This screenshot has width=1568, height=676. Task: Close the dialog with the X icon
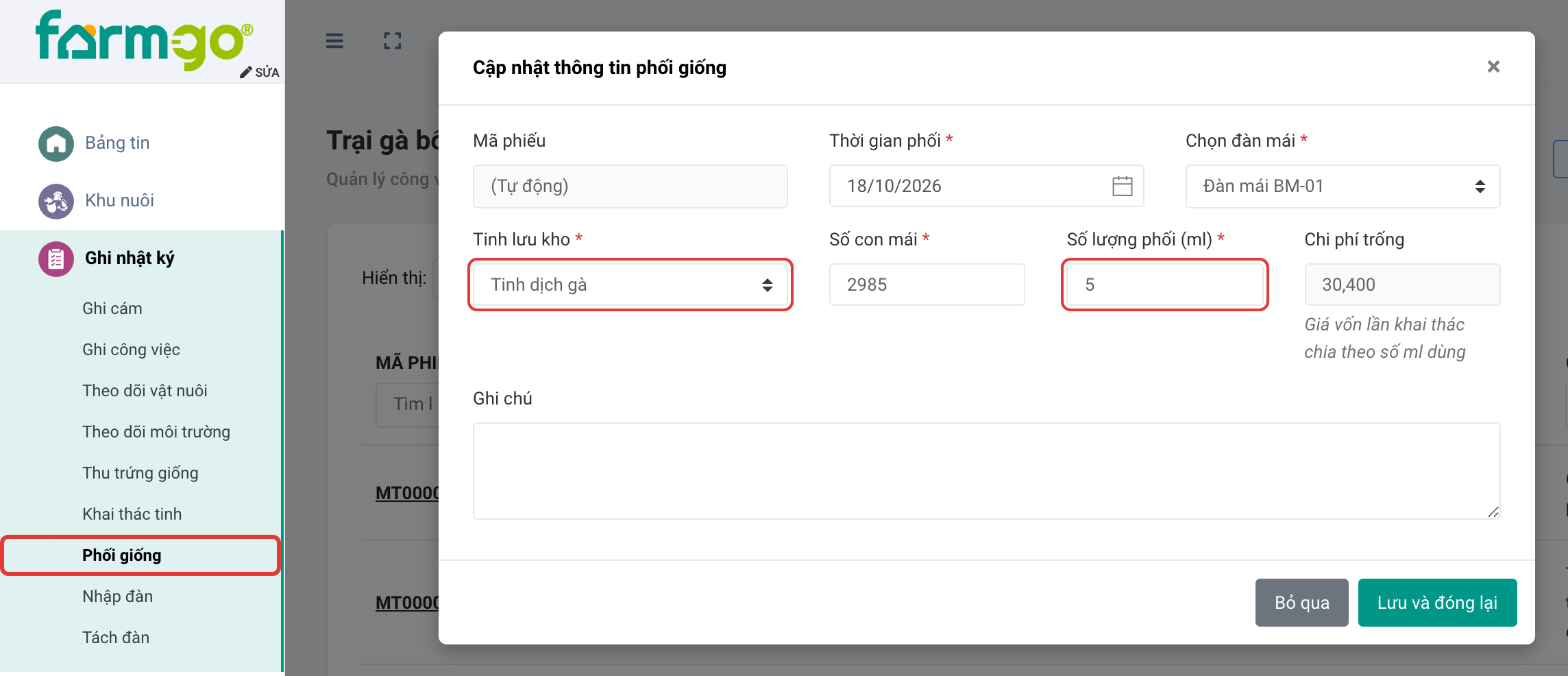1493,67
